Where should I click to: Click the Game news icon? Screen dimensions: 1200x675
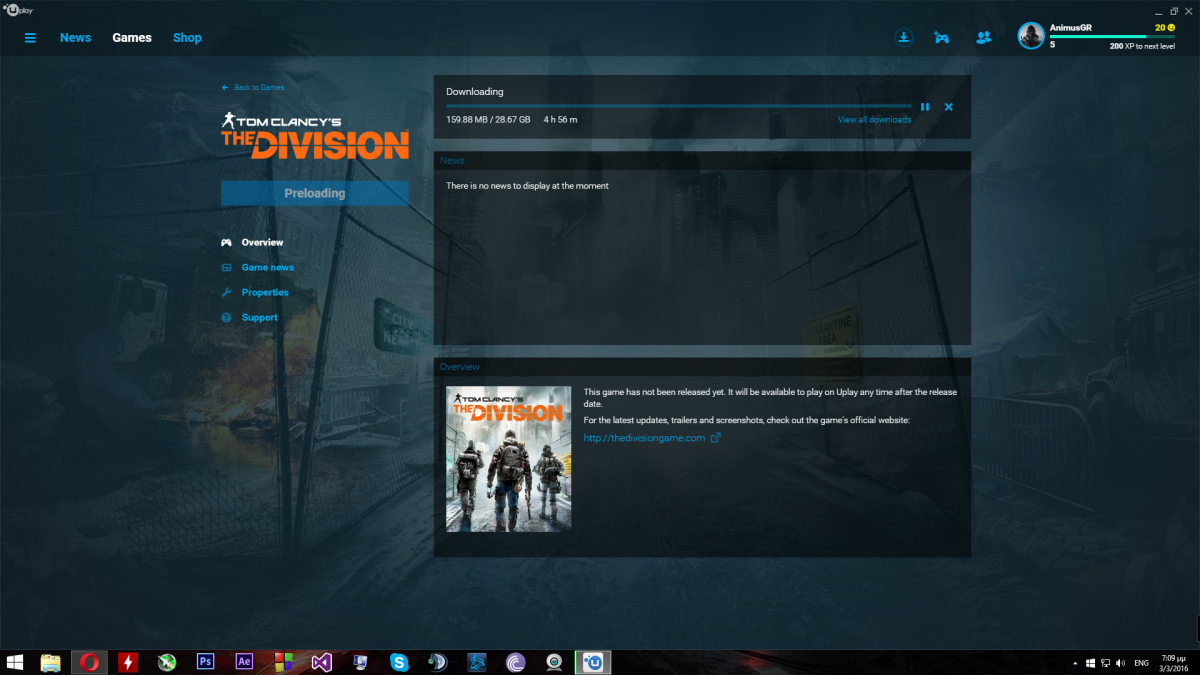pyautogui.click(x=227, y=268)
